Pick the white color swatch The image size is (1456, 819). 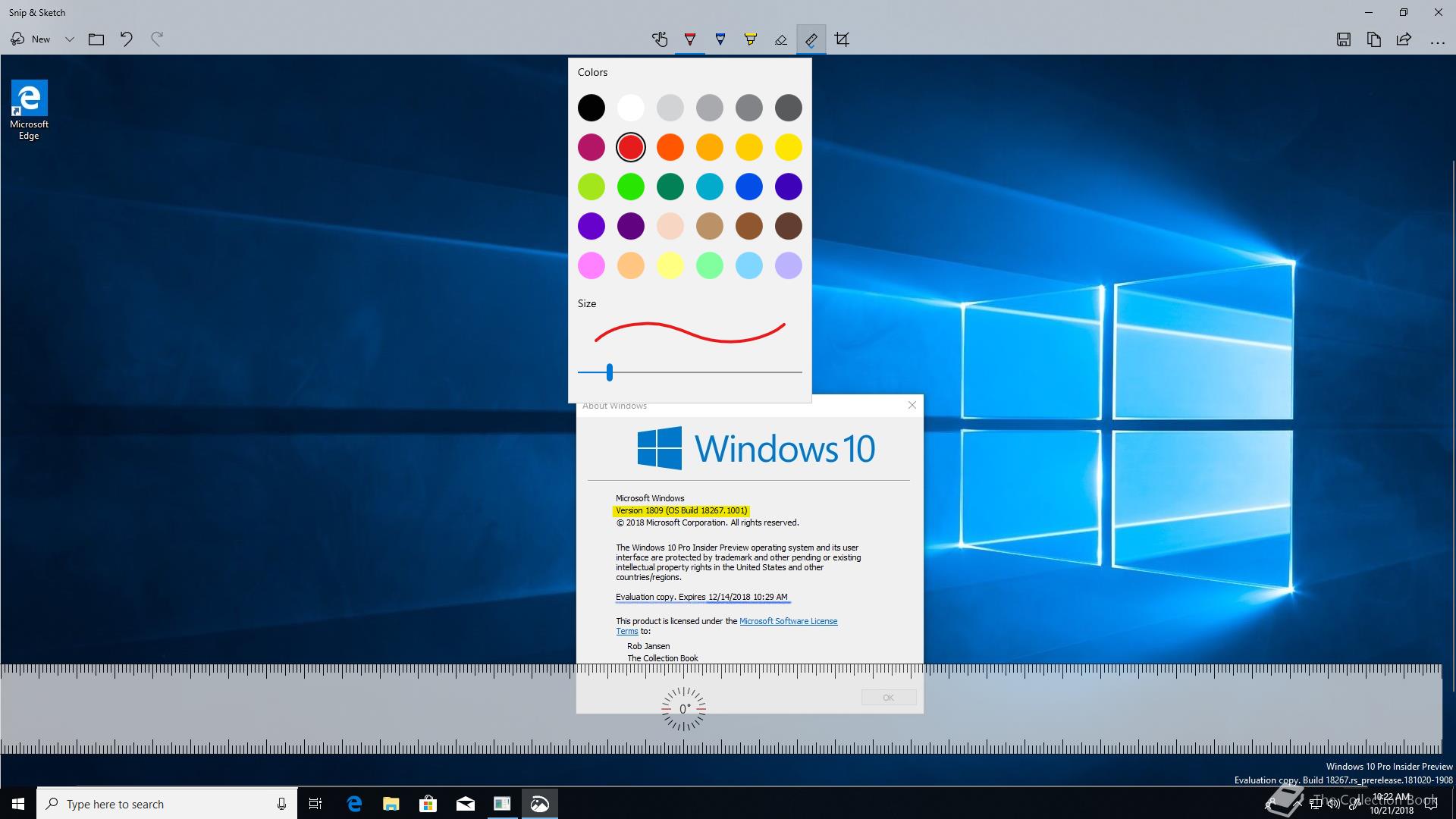(631, 108)
